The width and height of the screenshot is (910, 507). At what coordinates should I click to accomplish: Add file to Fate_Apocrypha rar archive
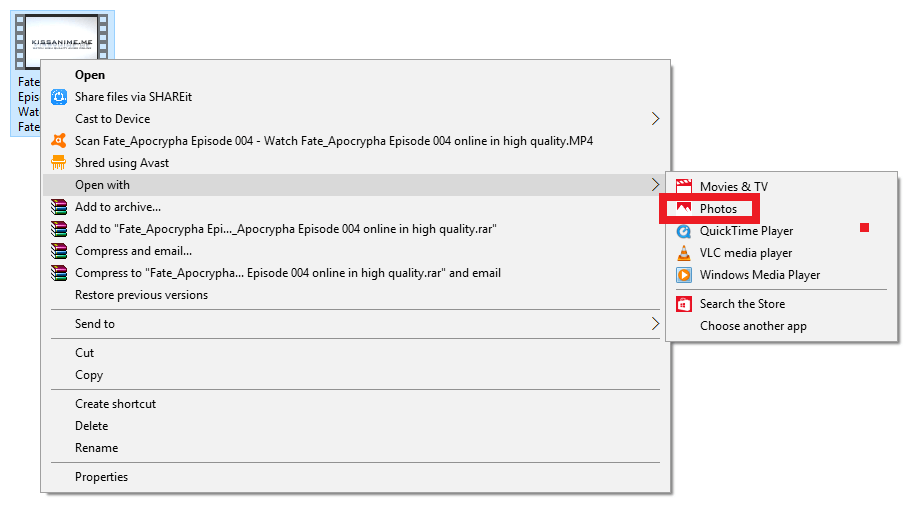(286, 229)
